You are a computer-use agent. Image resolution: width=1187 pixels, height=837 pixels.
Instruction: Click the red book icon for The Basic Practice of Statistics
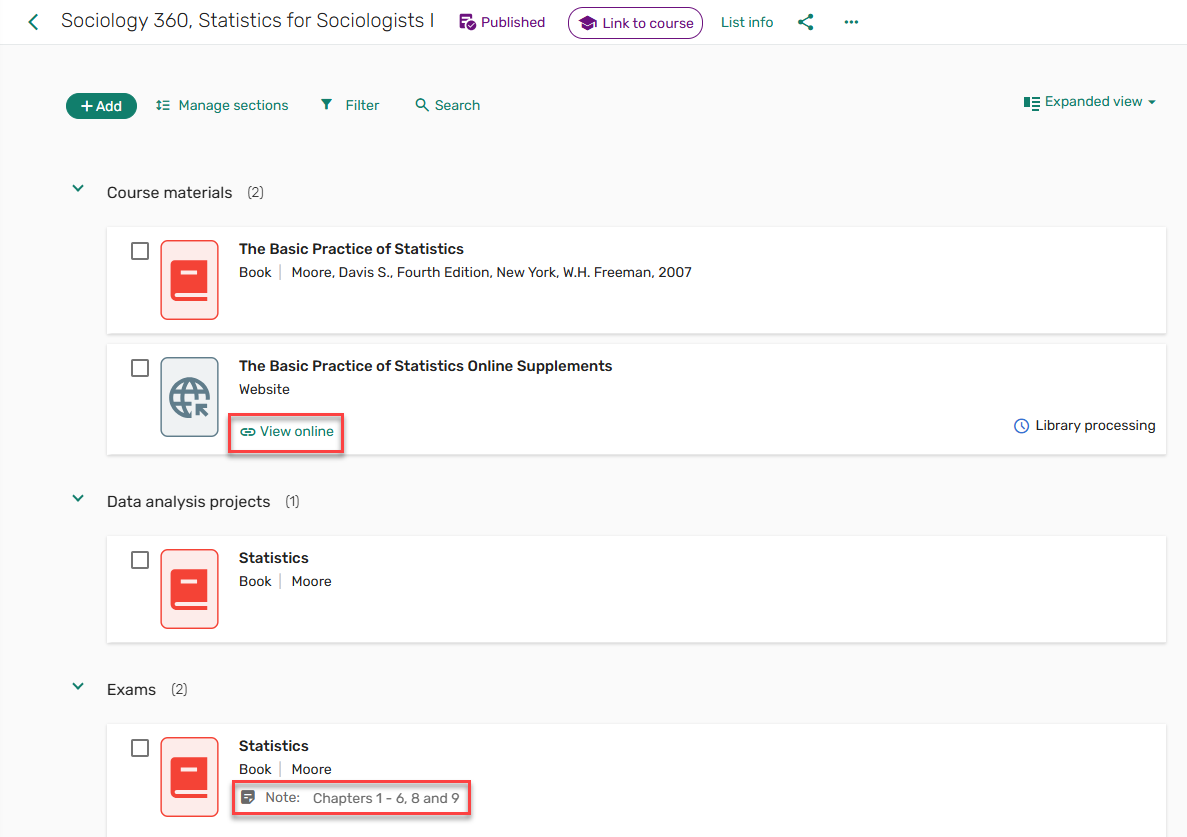point(189,280)
